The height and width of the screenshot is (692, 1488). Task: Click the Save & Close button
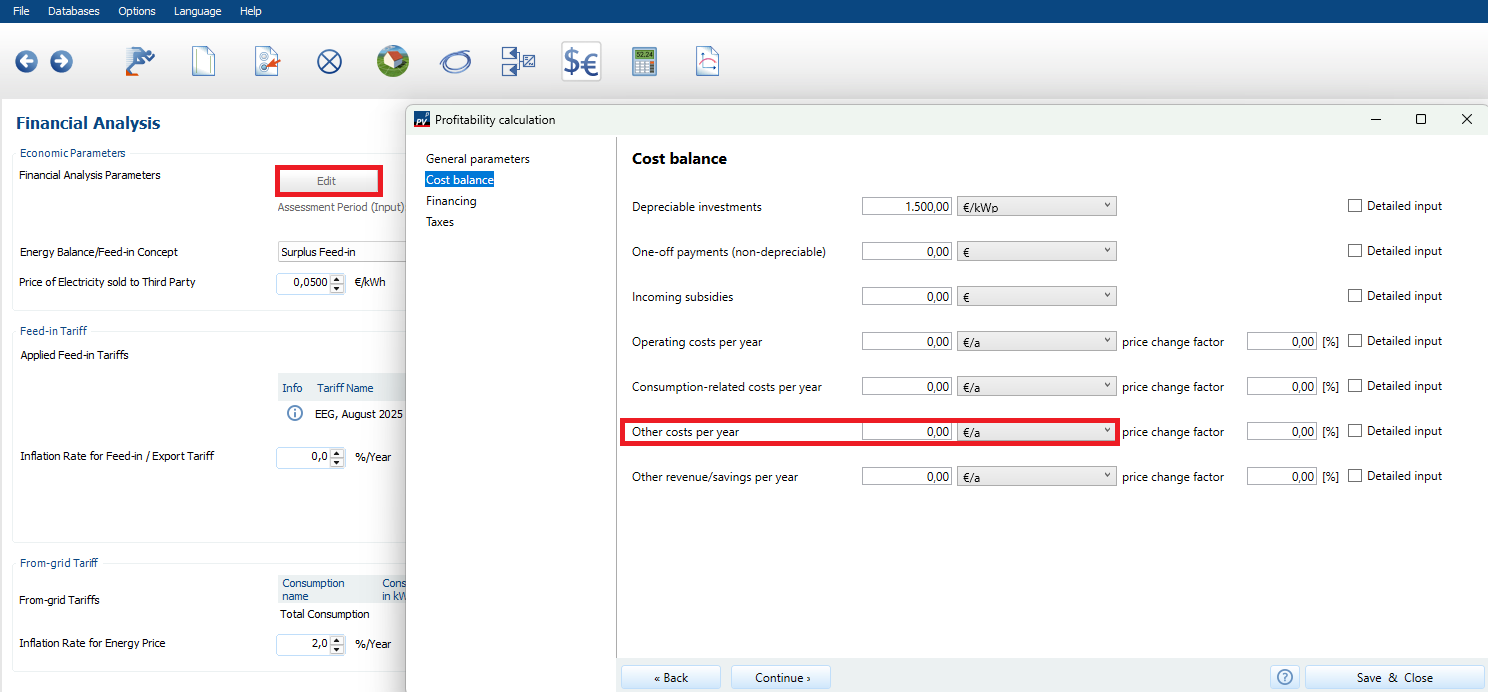pos(1394,677)
